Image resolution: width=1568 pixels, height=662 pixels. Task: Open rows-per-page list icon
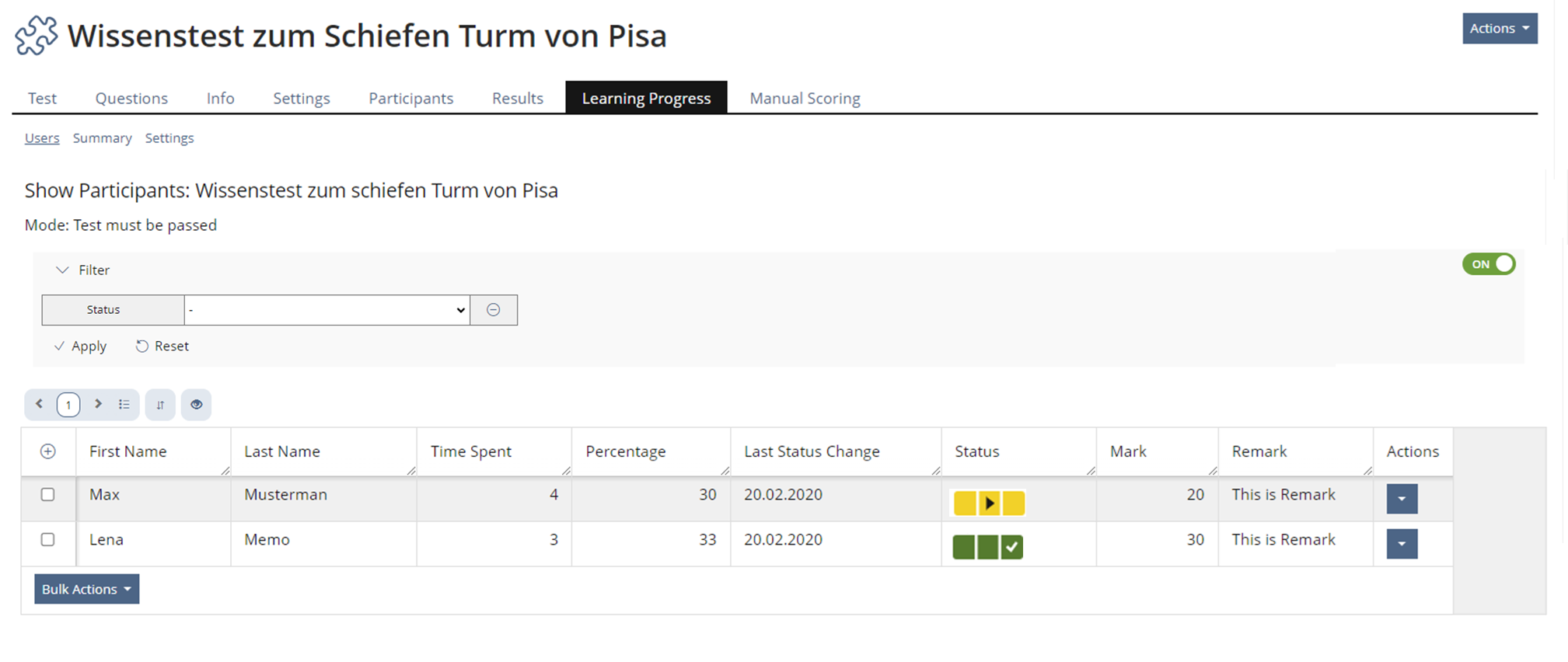click(x=124, y=404)
